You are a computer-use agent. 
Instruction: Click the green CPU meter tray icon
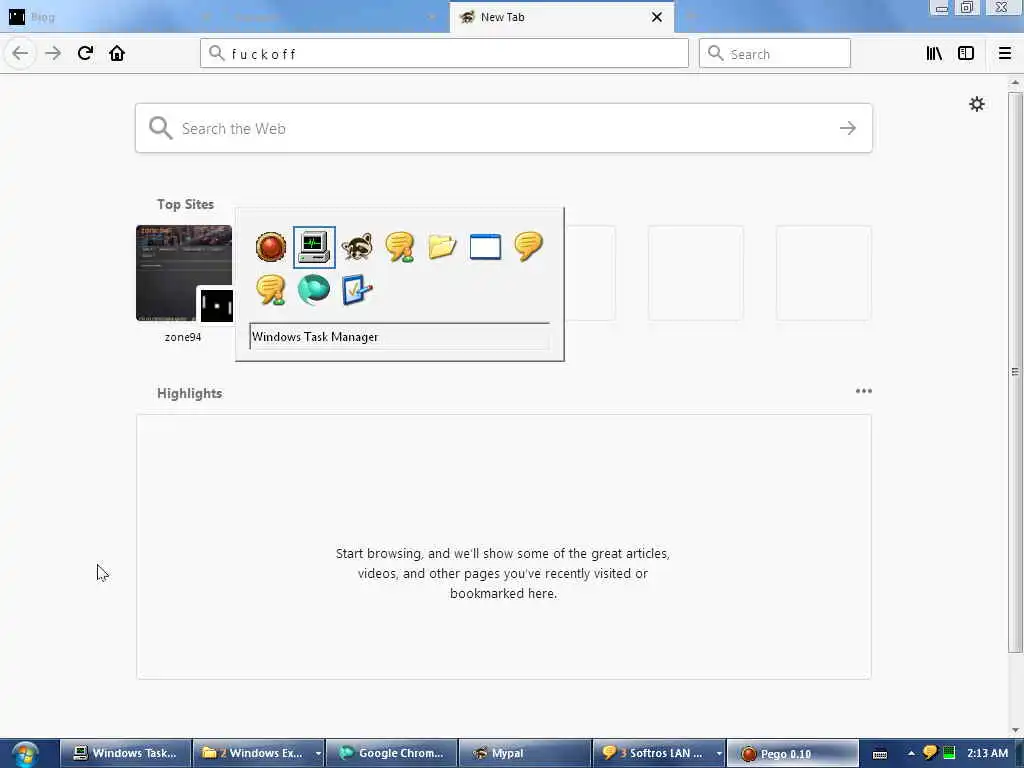tap(949, 753)
